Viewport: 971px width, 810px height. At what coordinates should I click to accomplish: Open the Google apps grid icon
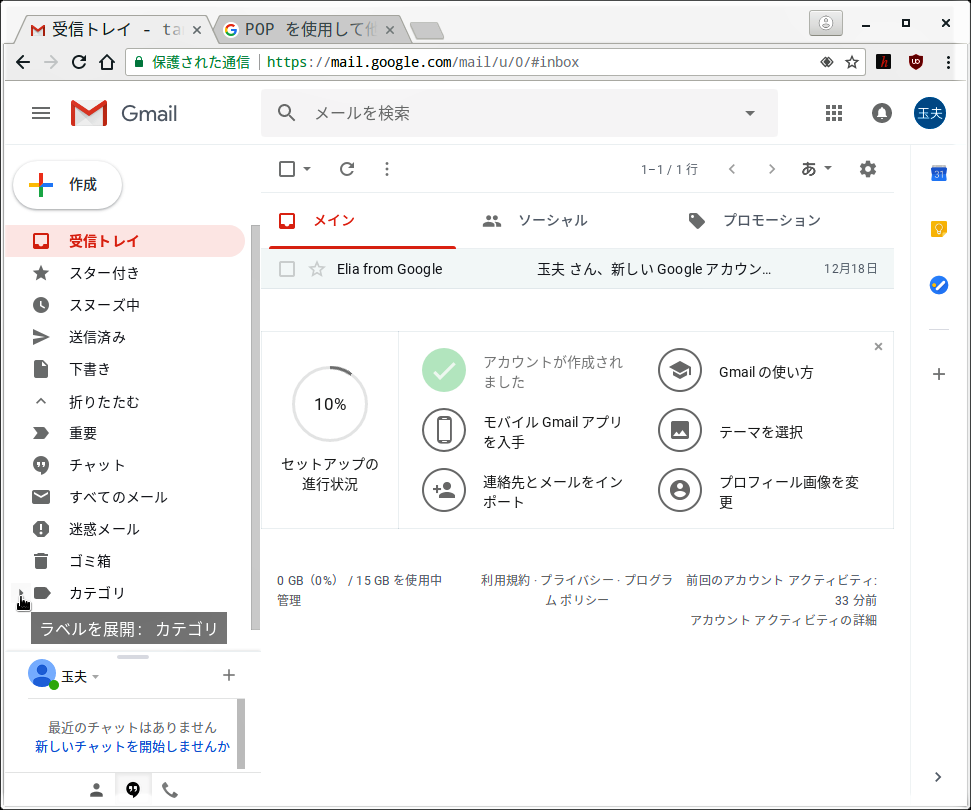pyautogui.click(x=834, y=113)
